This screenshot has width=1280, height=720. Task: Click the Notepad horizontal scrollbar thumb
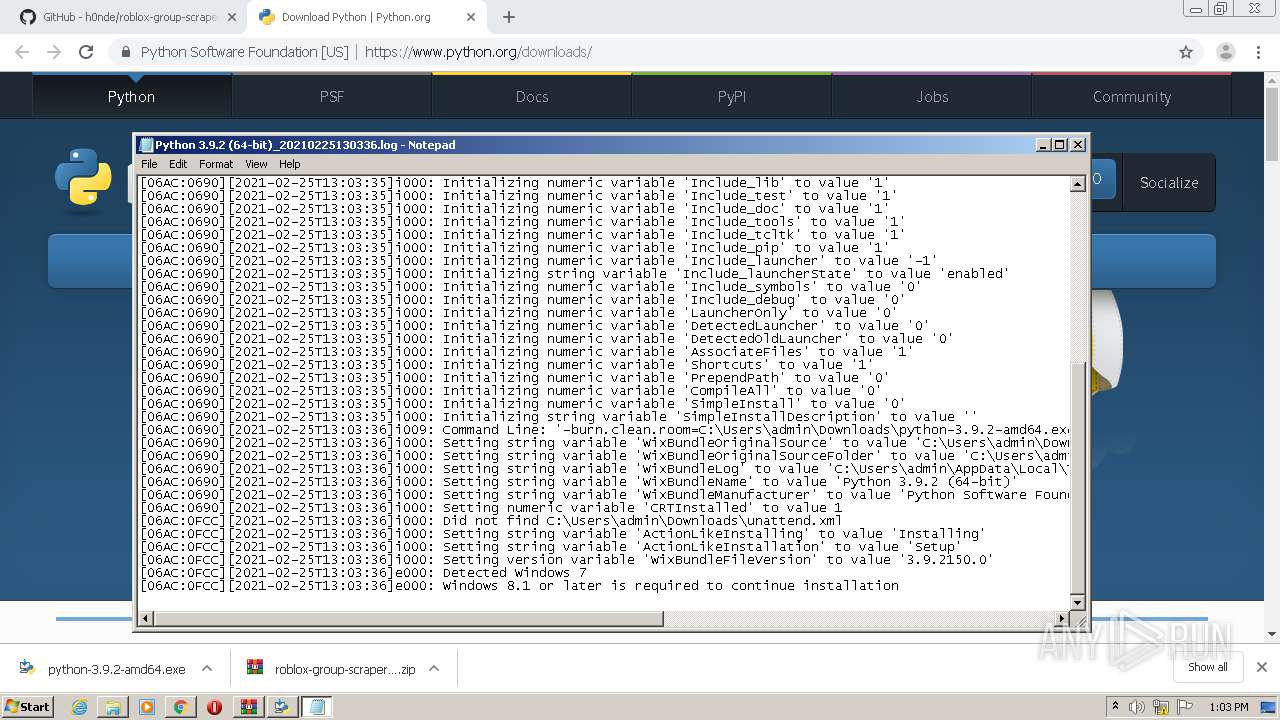407,618
